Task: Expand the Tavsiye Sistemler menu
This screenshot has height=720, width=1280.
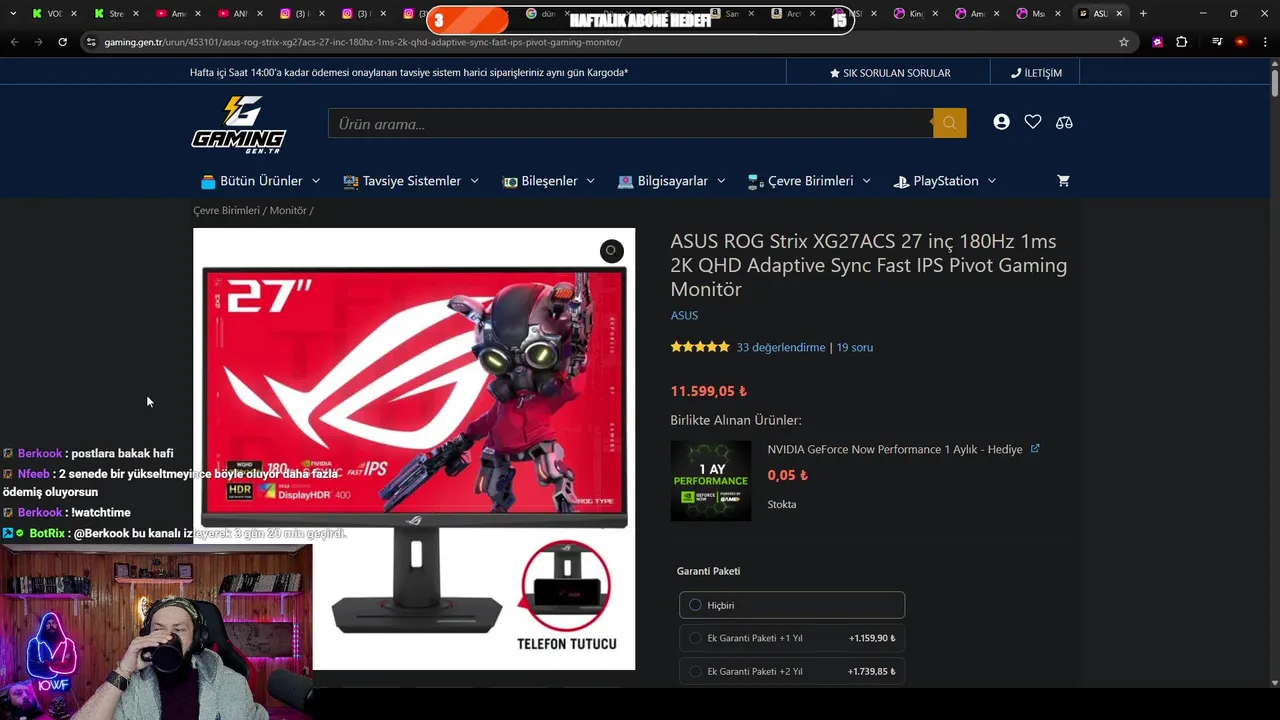Action: click(x=411, y=181)
